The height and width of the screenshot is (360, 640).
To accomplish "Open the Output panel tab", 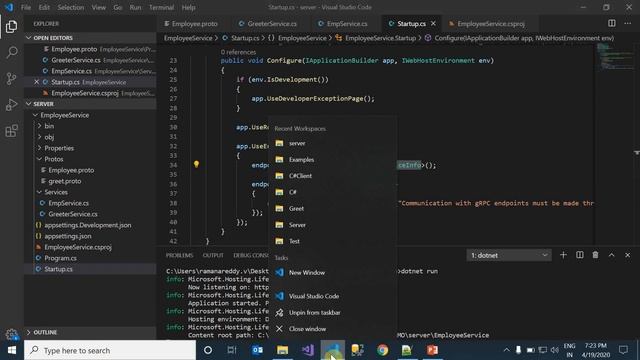I will [x=213, y=255].
